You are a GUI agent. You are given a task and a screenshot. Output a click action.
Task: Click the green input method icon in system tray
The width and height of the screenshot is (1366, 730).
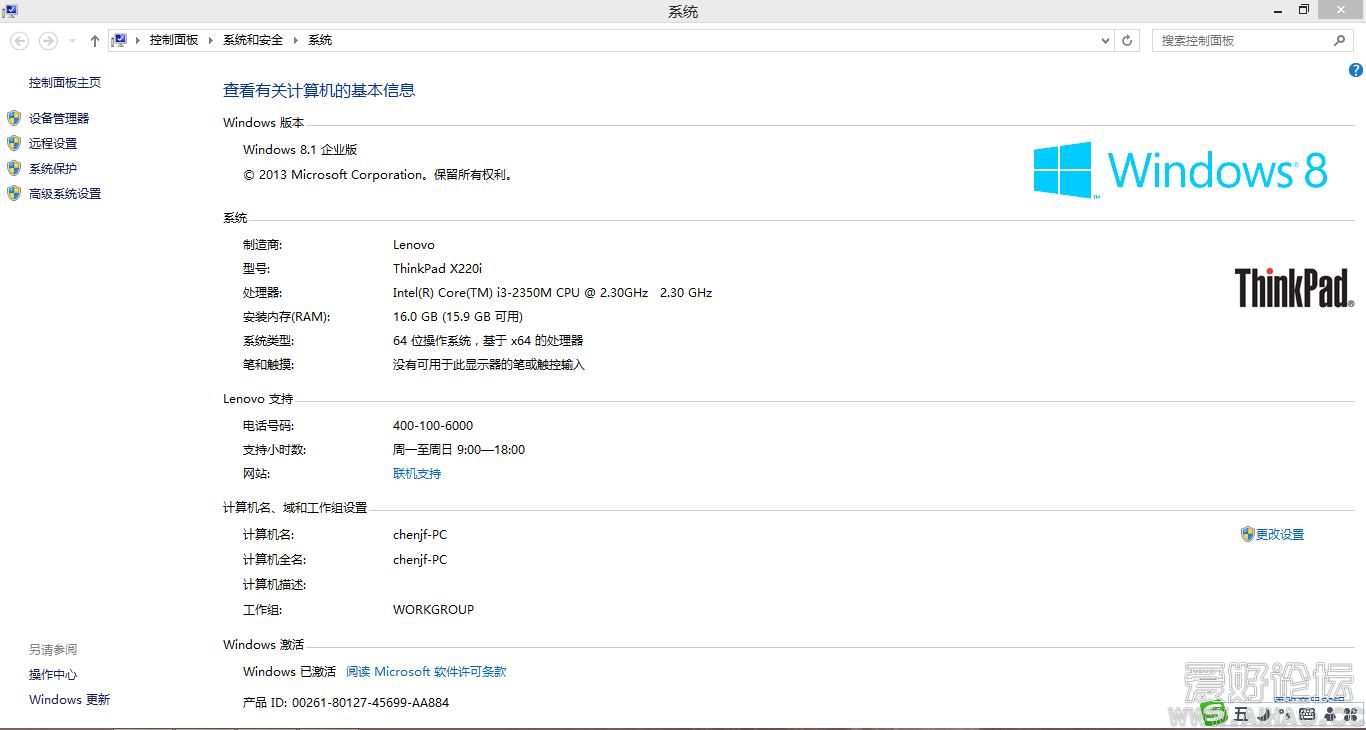pos(1212,714)
